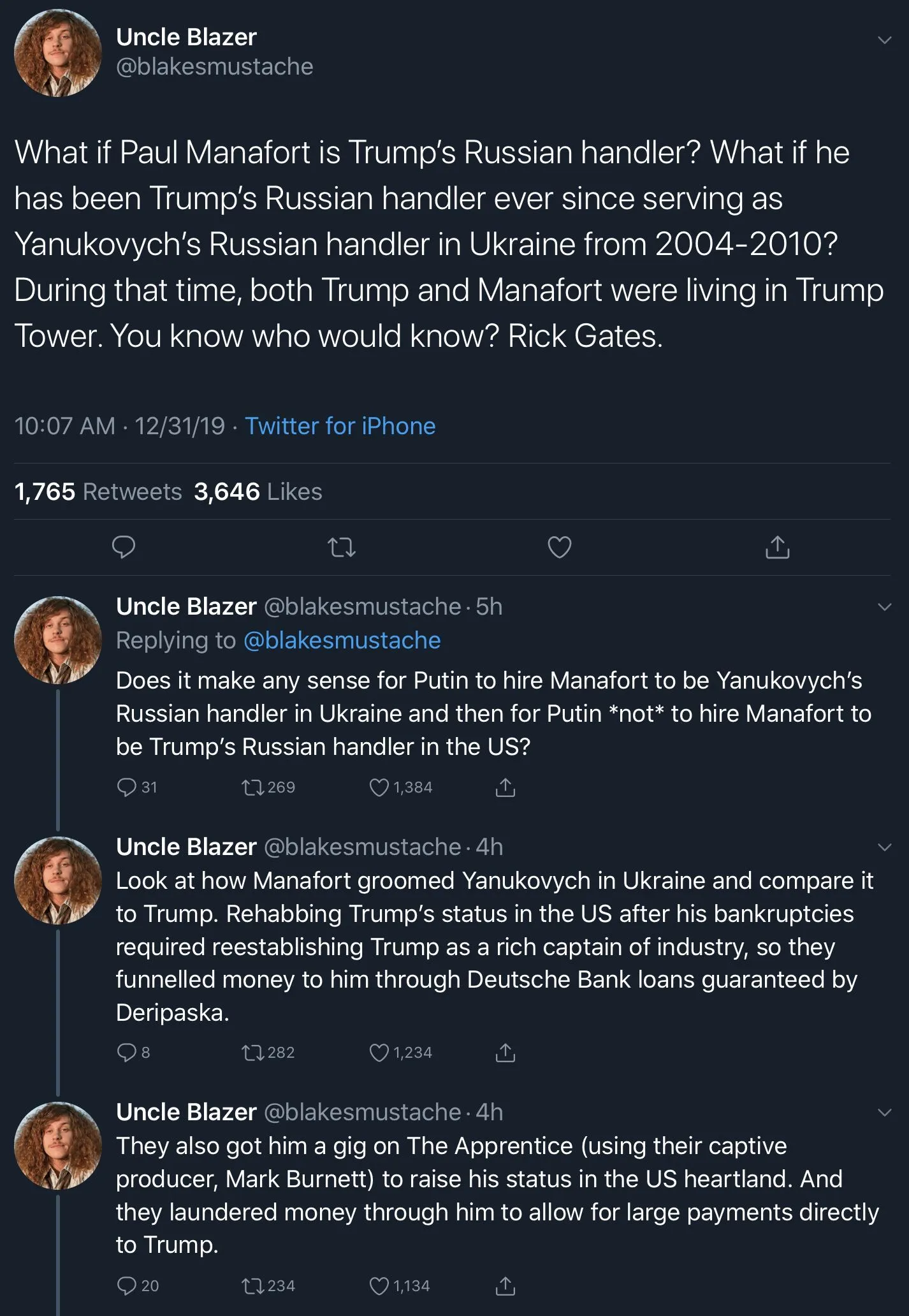This screenshot has height=1316, width=909.
Task: Like the main tweet
Action: [x=560, y=547]
